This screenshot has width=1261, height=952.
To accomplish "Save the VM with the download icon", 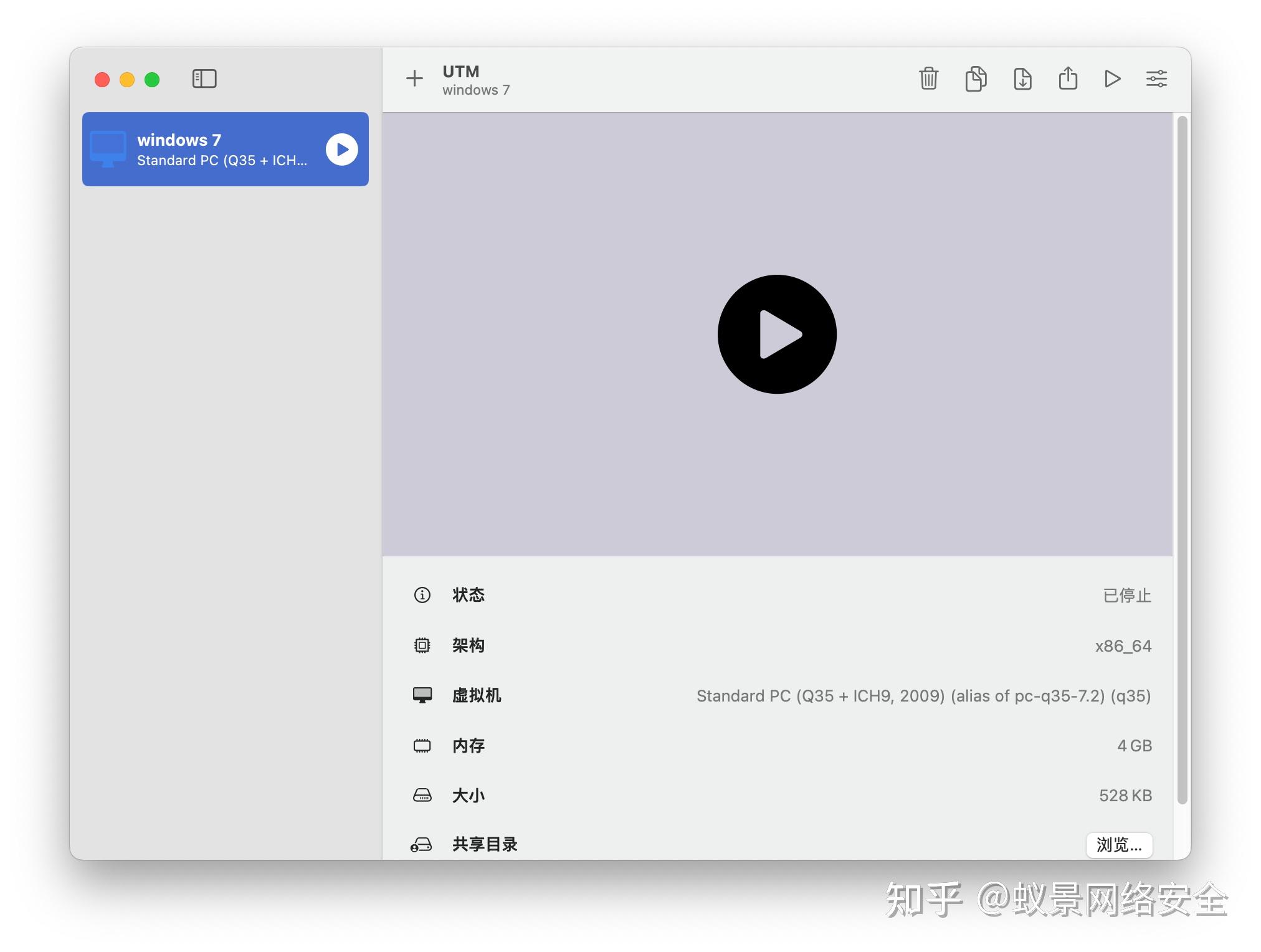I will click(x=1022, y=79).
